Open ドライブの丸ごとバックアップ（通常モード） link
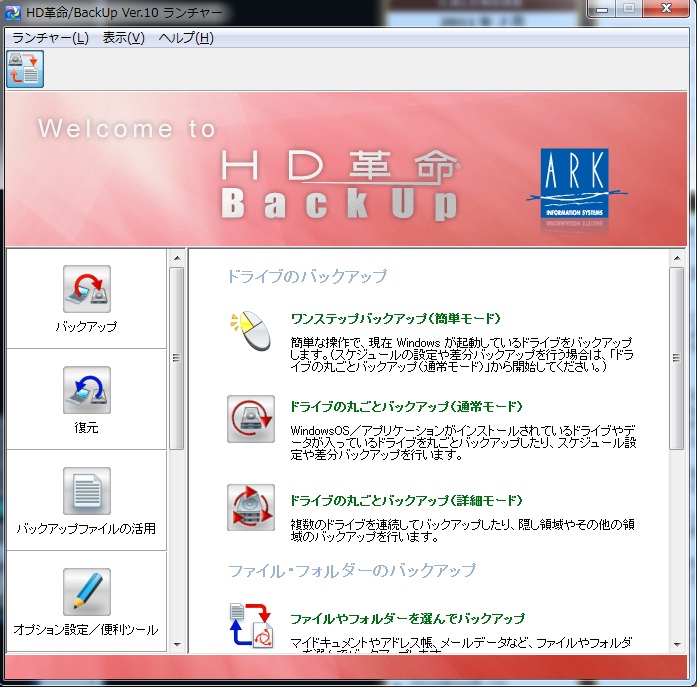The height and width of the screenshot is (687, 698). point(406,406)
